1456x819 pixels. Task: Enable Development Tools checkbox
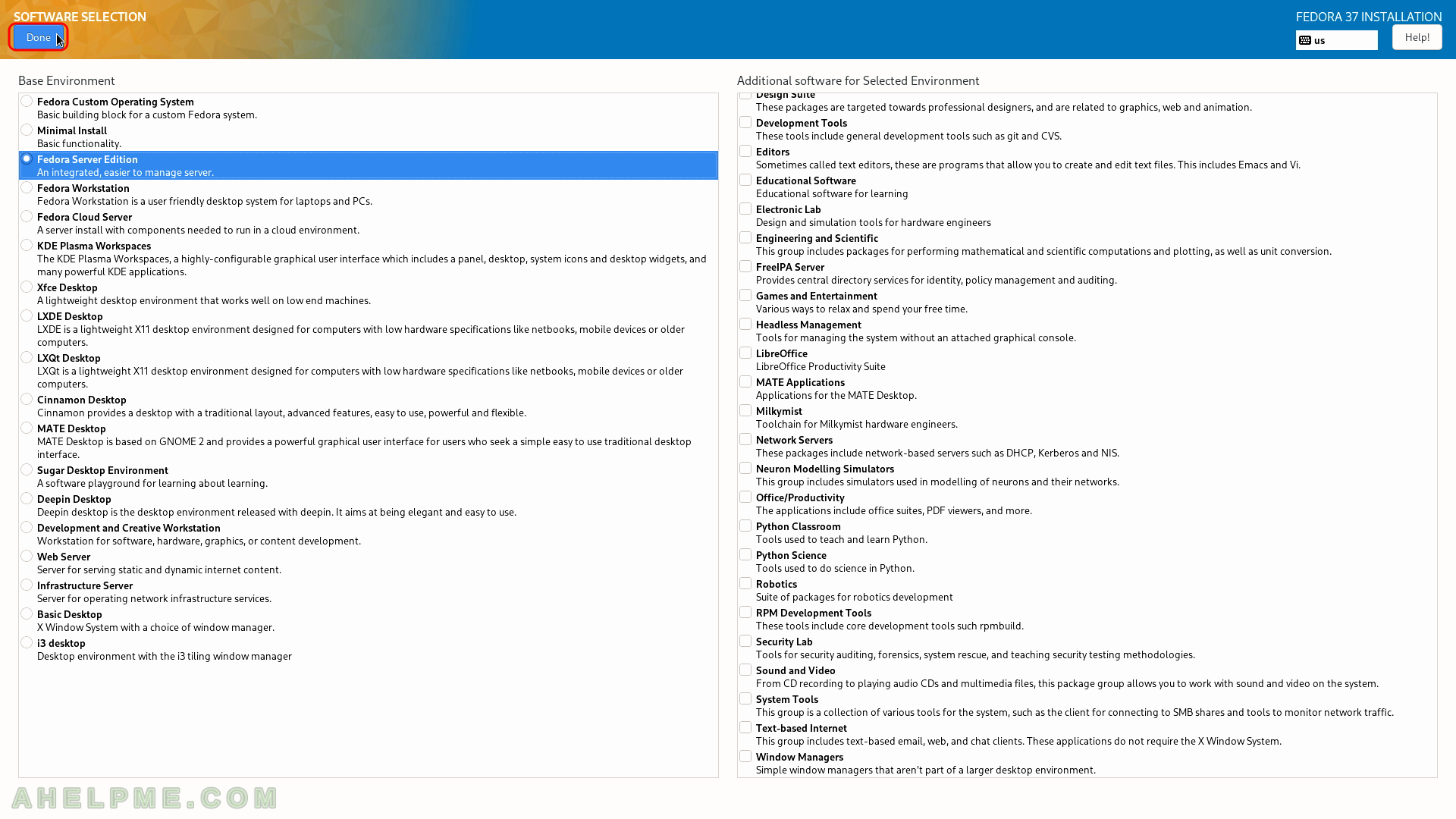coord(745,122)
